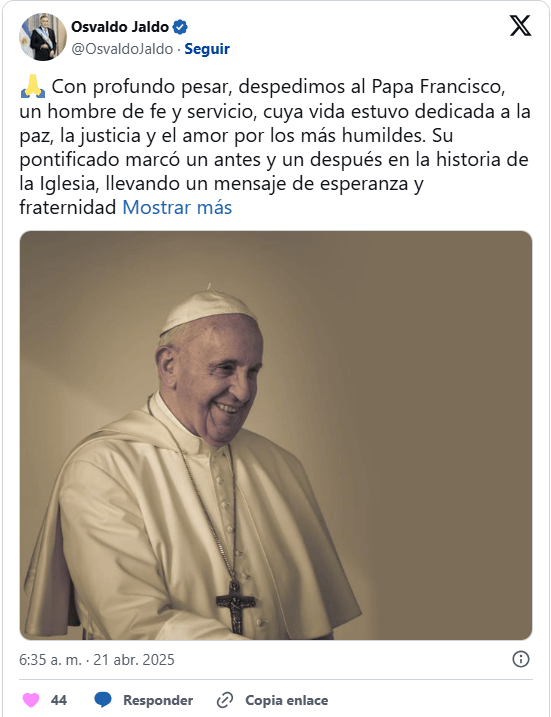Screen dimensions: 551x717
Task: Open the Pope Francis photo
Action: (276, 435)
